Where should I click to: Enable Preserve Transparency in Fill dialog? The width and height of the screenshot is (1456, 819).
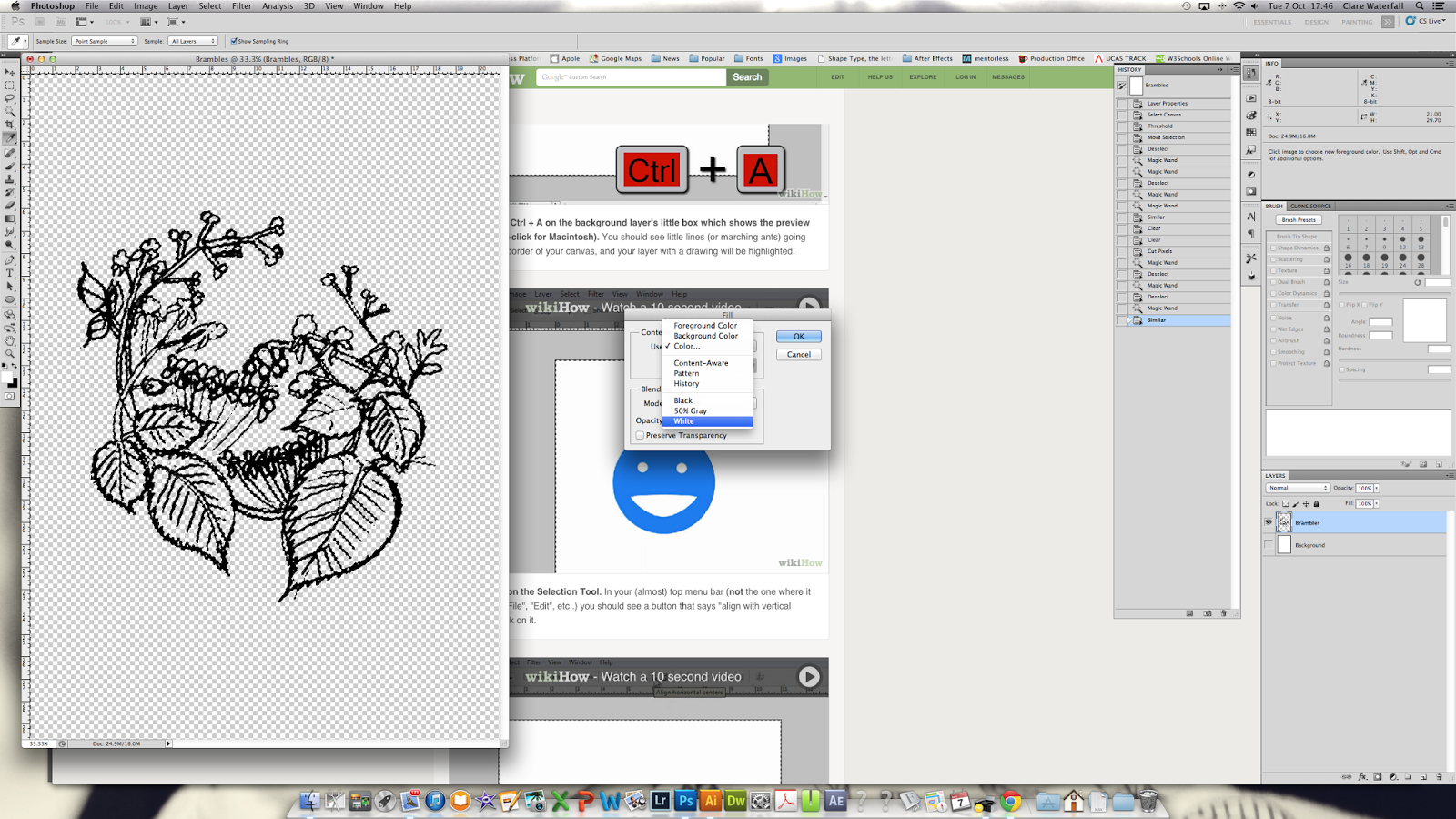pyautogui.click(x=641, y=436)
